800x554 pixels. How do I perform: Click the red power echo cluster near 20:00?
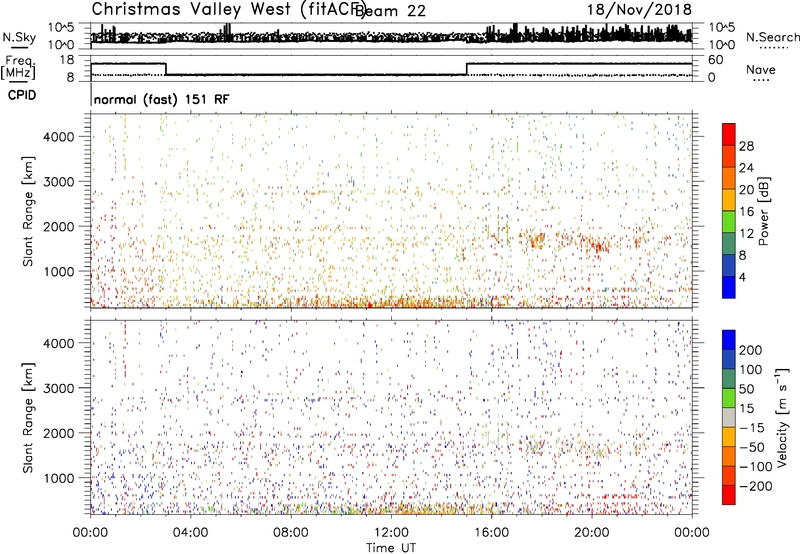click(x=596, y=245)
